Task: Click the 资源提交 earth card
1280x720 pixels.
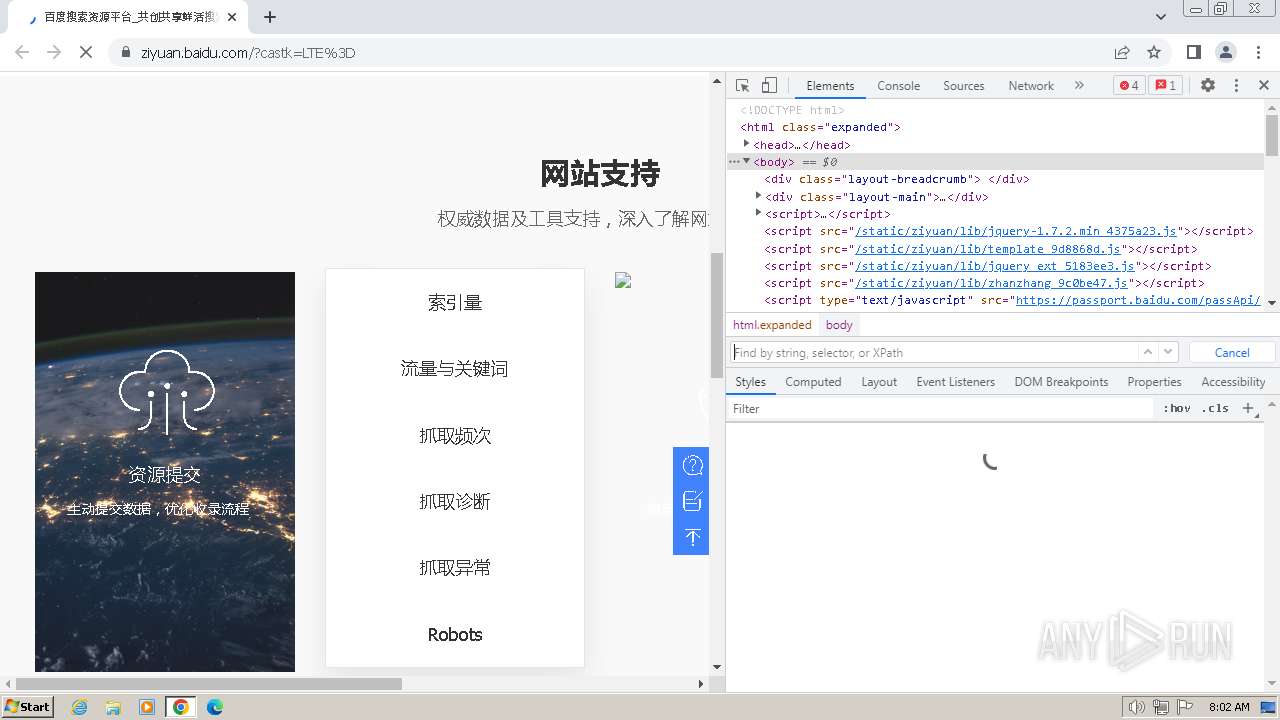Action: click(x=165, y=471)
